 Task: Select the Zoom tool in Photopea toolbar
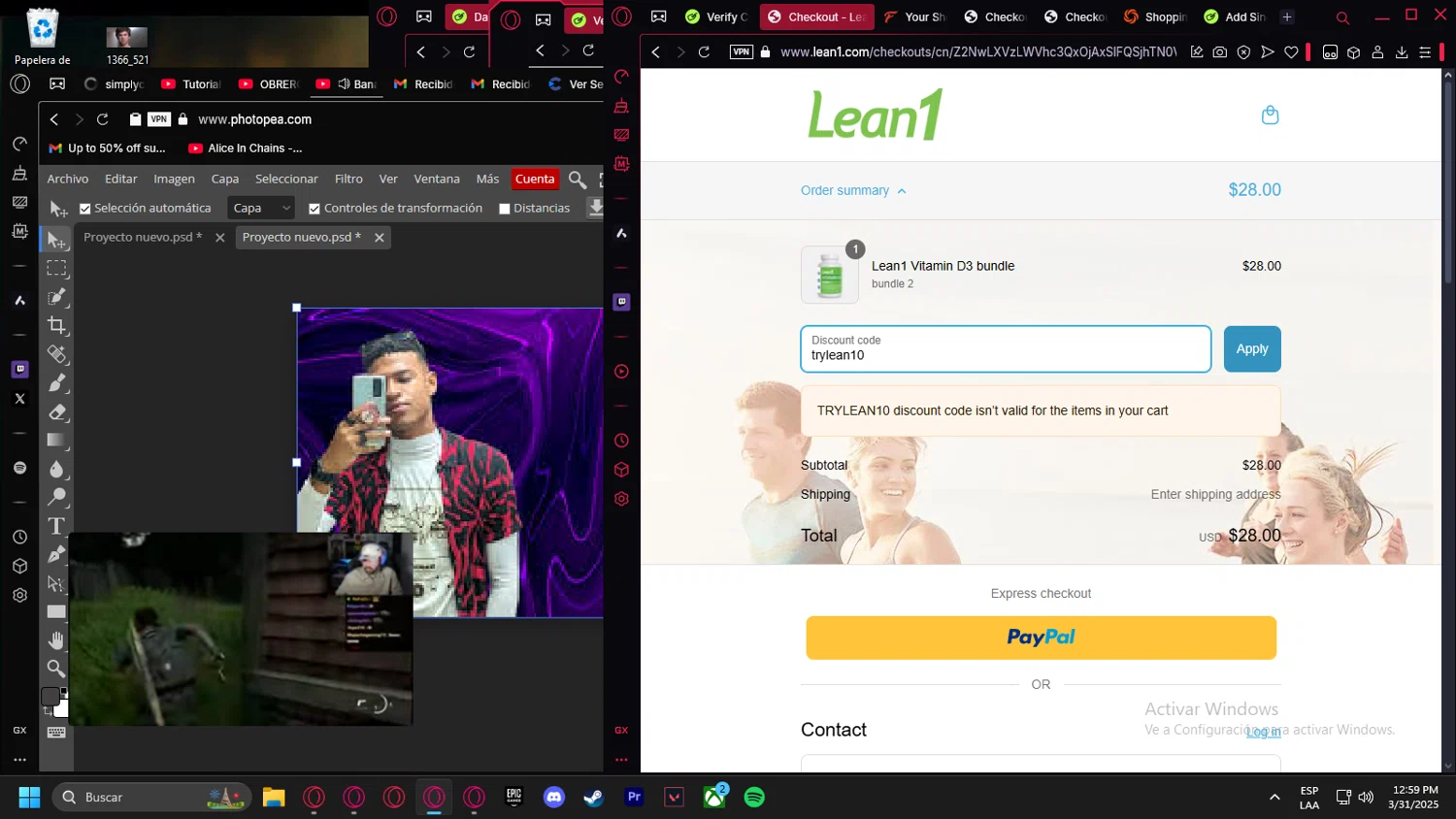point(57,668)
